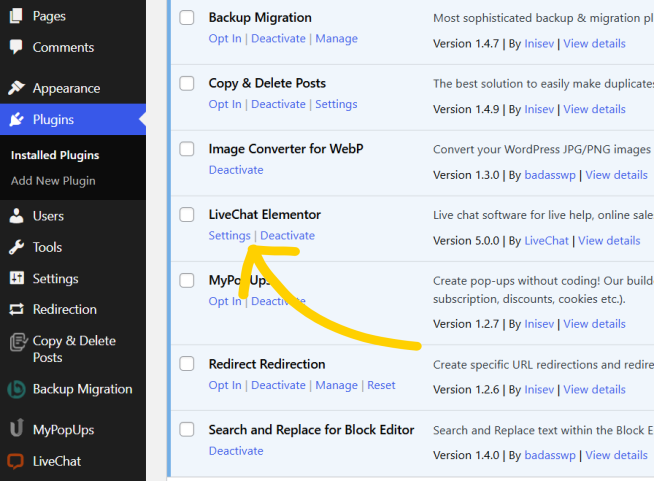Deactivate the Copy & Delete Posts plugin
Screen dimensions: 654x481
278,104
